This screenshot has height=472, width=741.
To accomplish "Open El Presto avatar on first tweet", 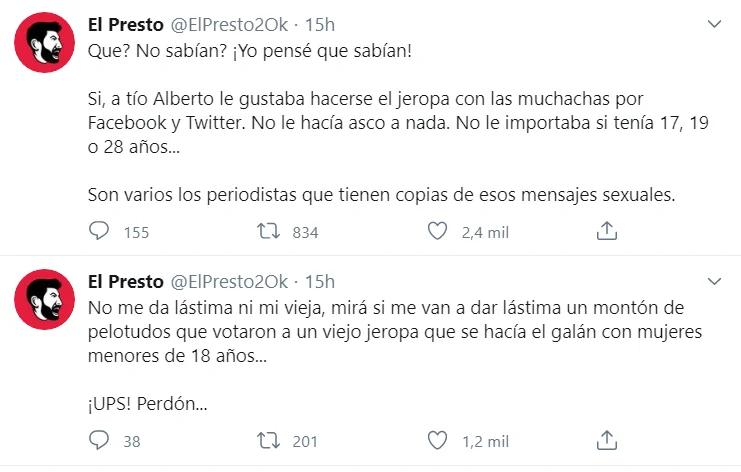I will coord(44,43).
